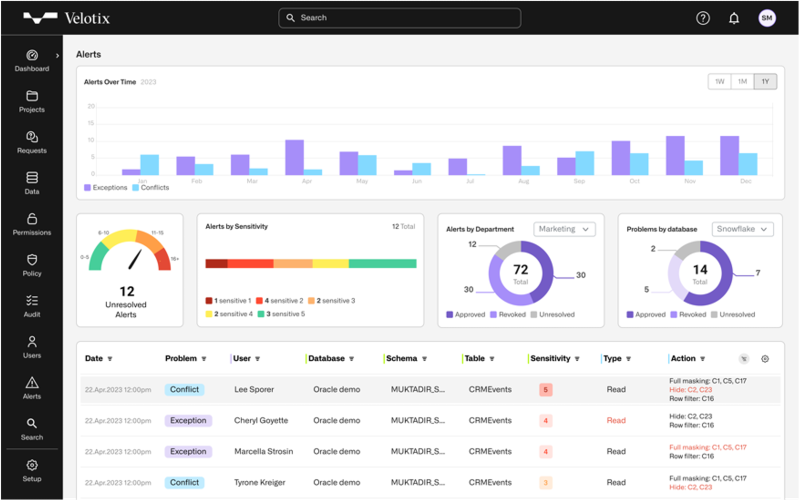Open the Snowflake database dropdown
This screenshot has height=500, width=799.
tap(742, 229)
